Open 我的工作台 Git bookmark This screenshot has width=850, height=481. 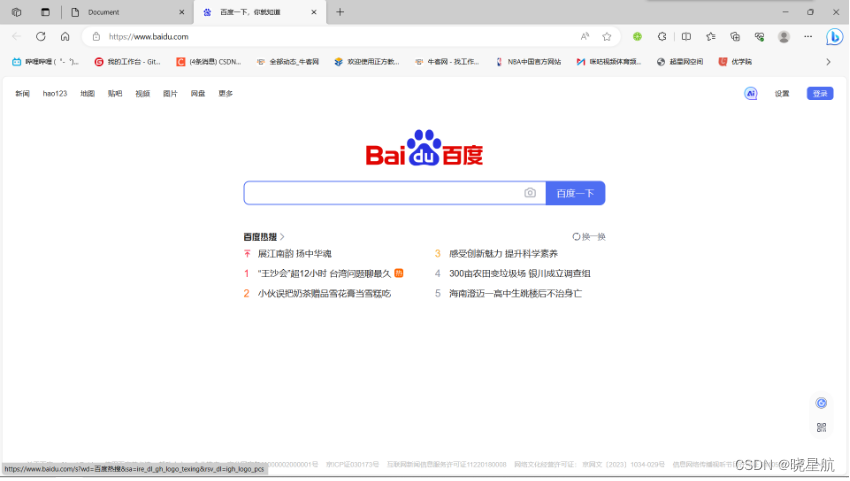[127, 62]
